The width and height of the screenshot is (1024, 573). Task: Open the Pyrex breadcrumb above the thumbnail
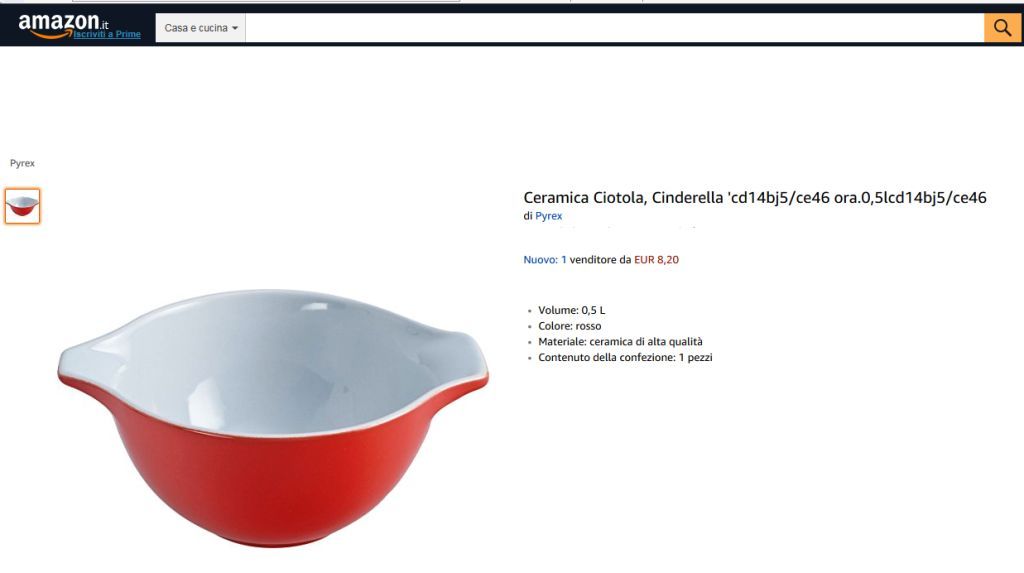[x=22, y=163]
